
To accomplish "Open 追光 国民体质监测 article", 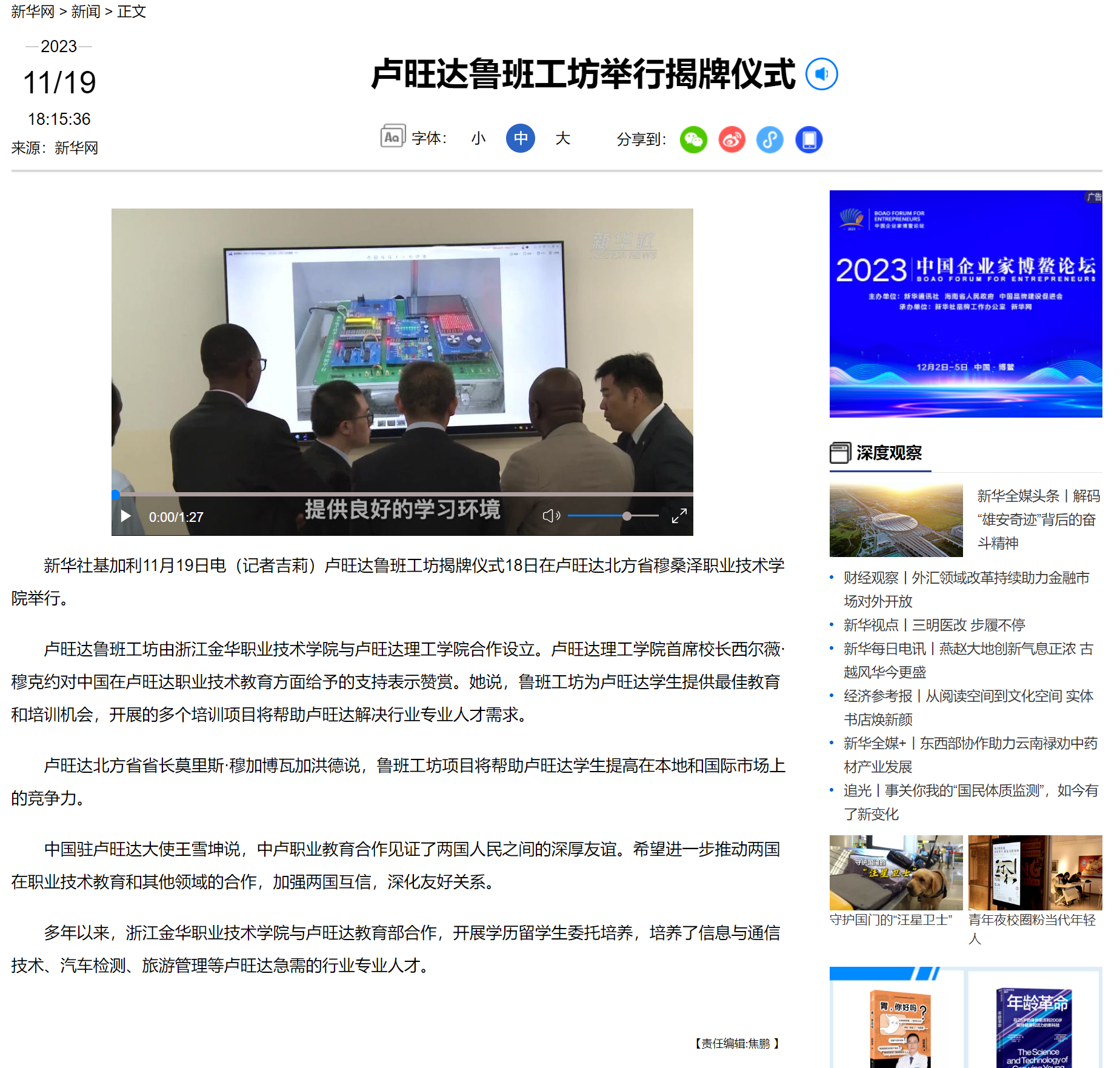I will (x=971, y=802).
